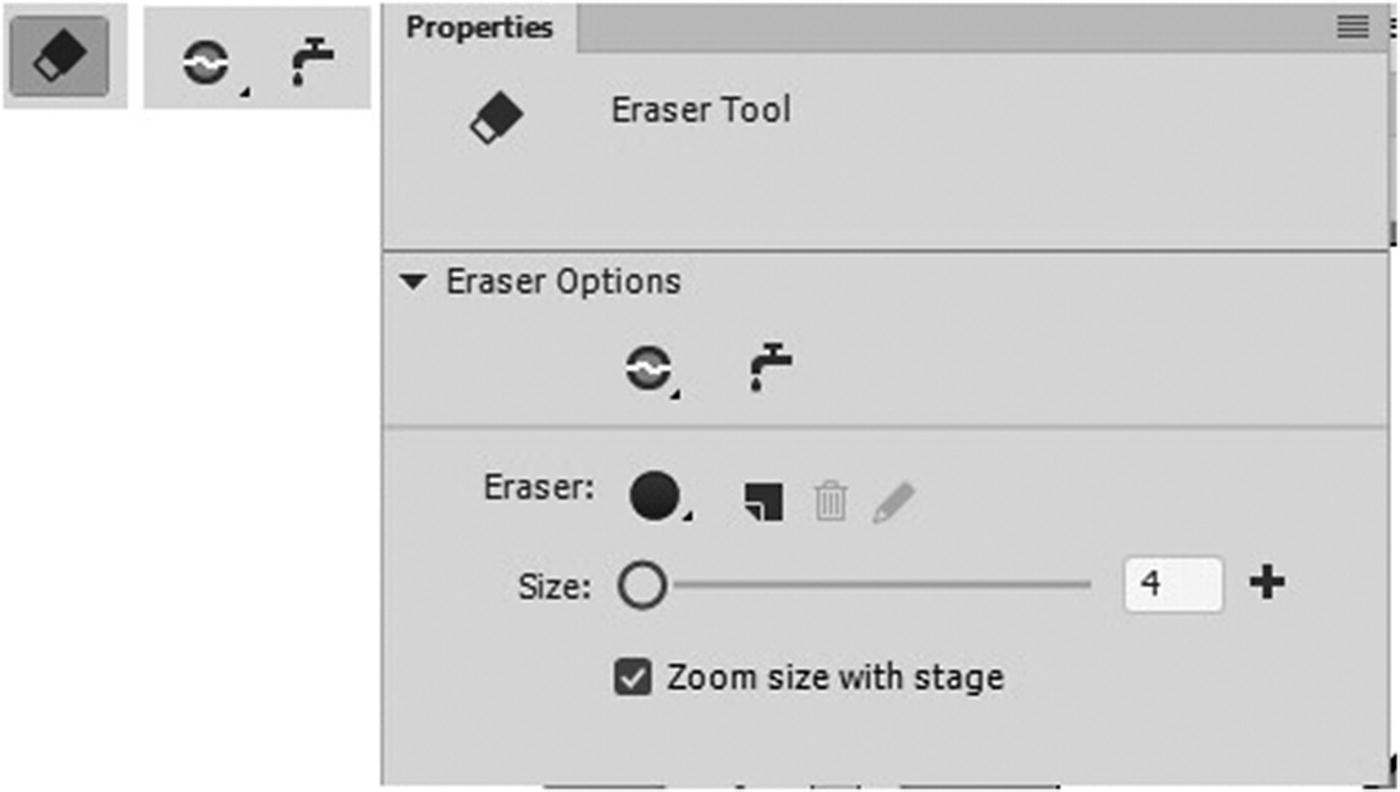Click the delete brush trash icon
The width and height of the screenshot is (1400, 792).
click(x=829, y=500)
